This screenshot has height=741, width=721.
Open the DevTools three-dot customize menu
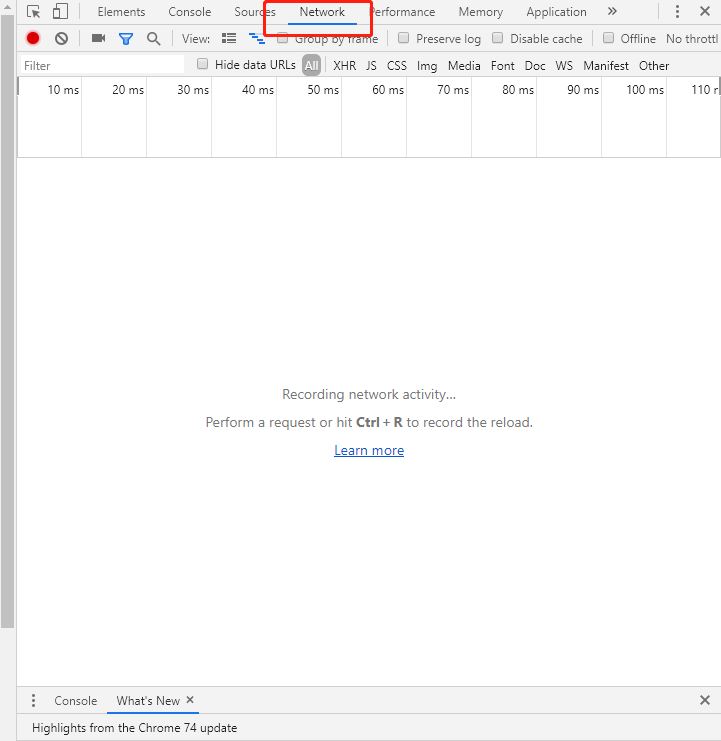[x=677, y=12]
